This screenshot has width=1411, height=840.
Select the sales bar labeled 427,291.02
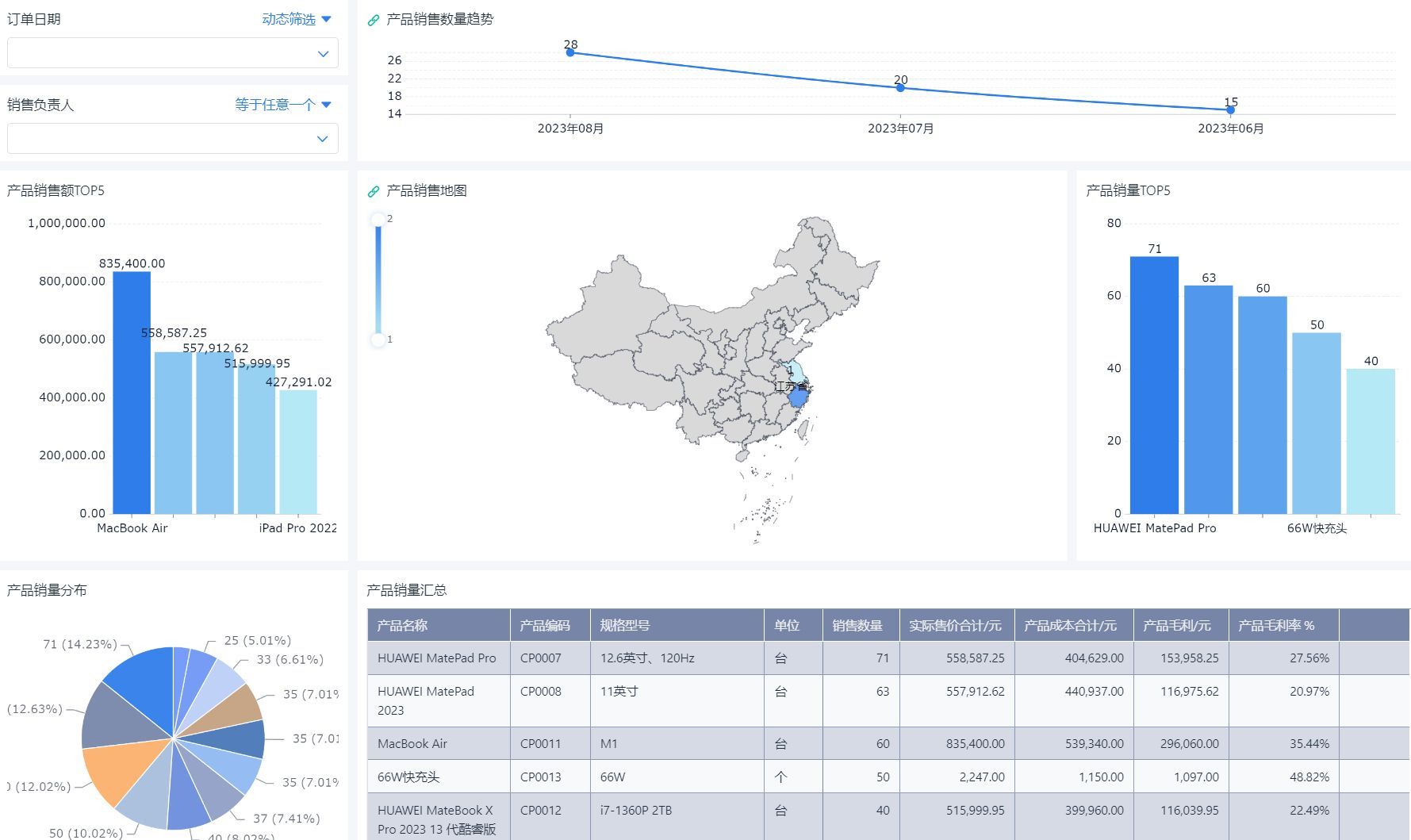tap(297, 452)
